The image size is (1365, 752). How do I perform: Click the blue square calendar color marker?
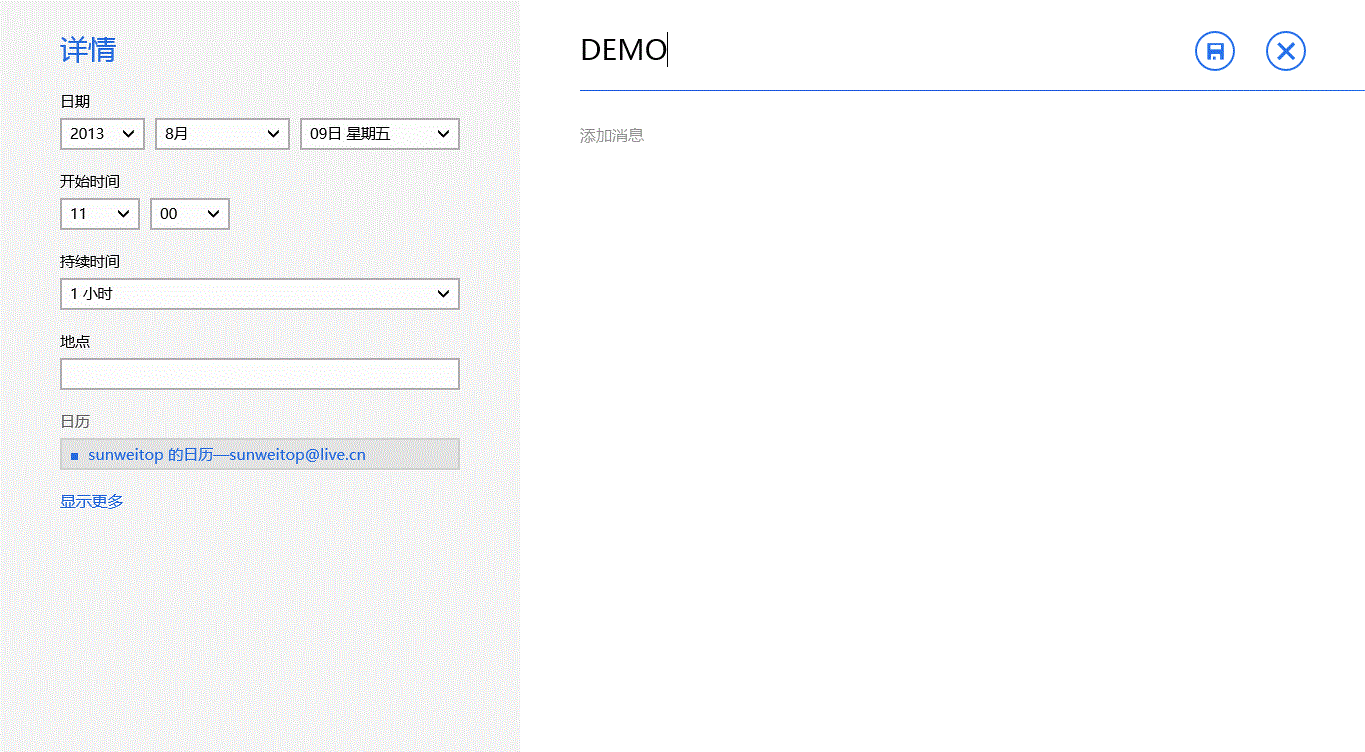pyautogui.click(x=74, y=456)
